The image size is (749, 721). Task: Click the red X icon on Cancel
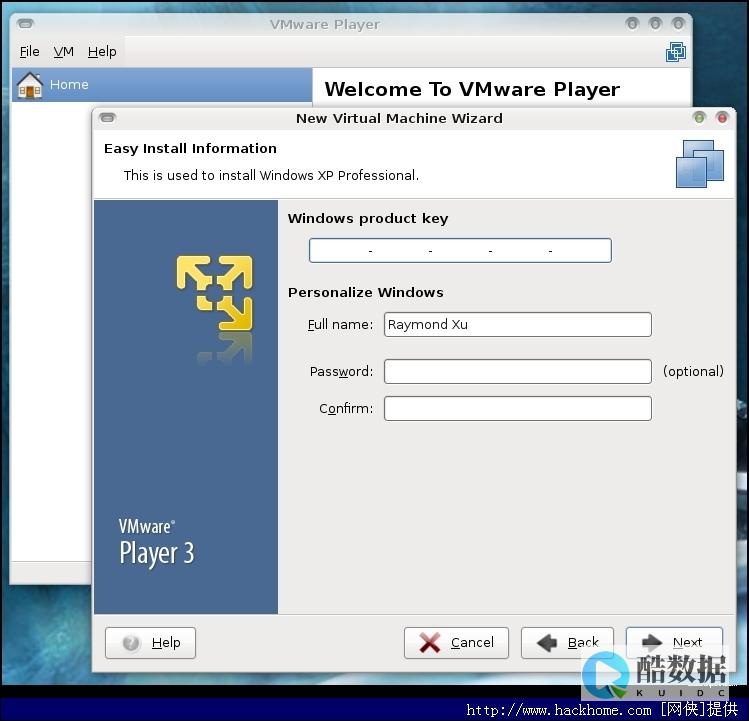click(430, 643)
